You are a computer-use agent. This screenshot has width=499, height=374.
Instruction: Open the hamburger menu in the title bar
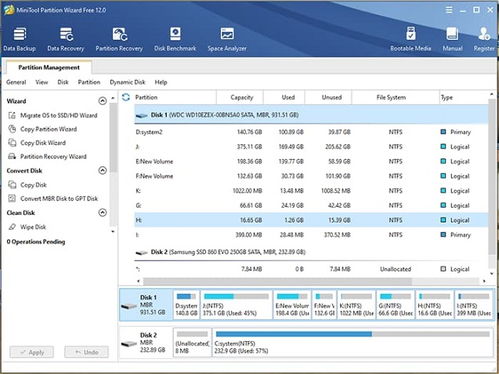[x=449, y=10]
